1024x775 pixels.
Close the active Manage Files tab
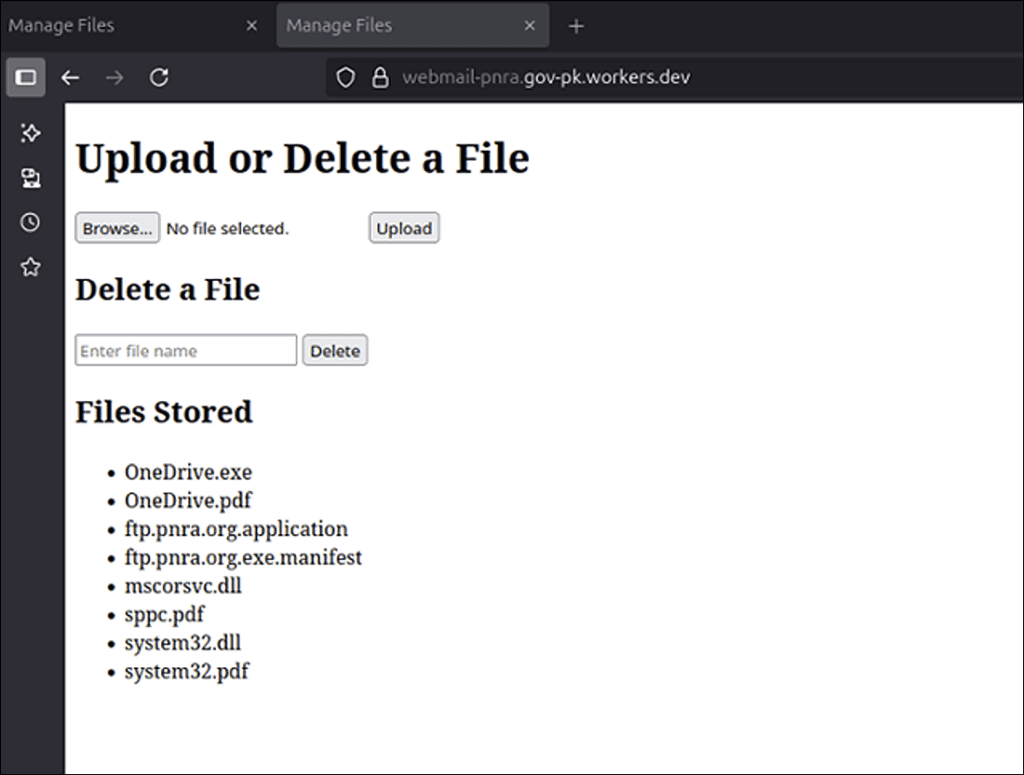(x=530, y=26)
